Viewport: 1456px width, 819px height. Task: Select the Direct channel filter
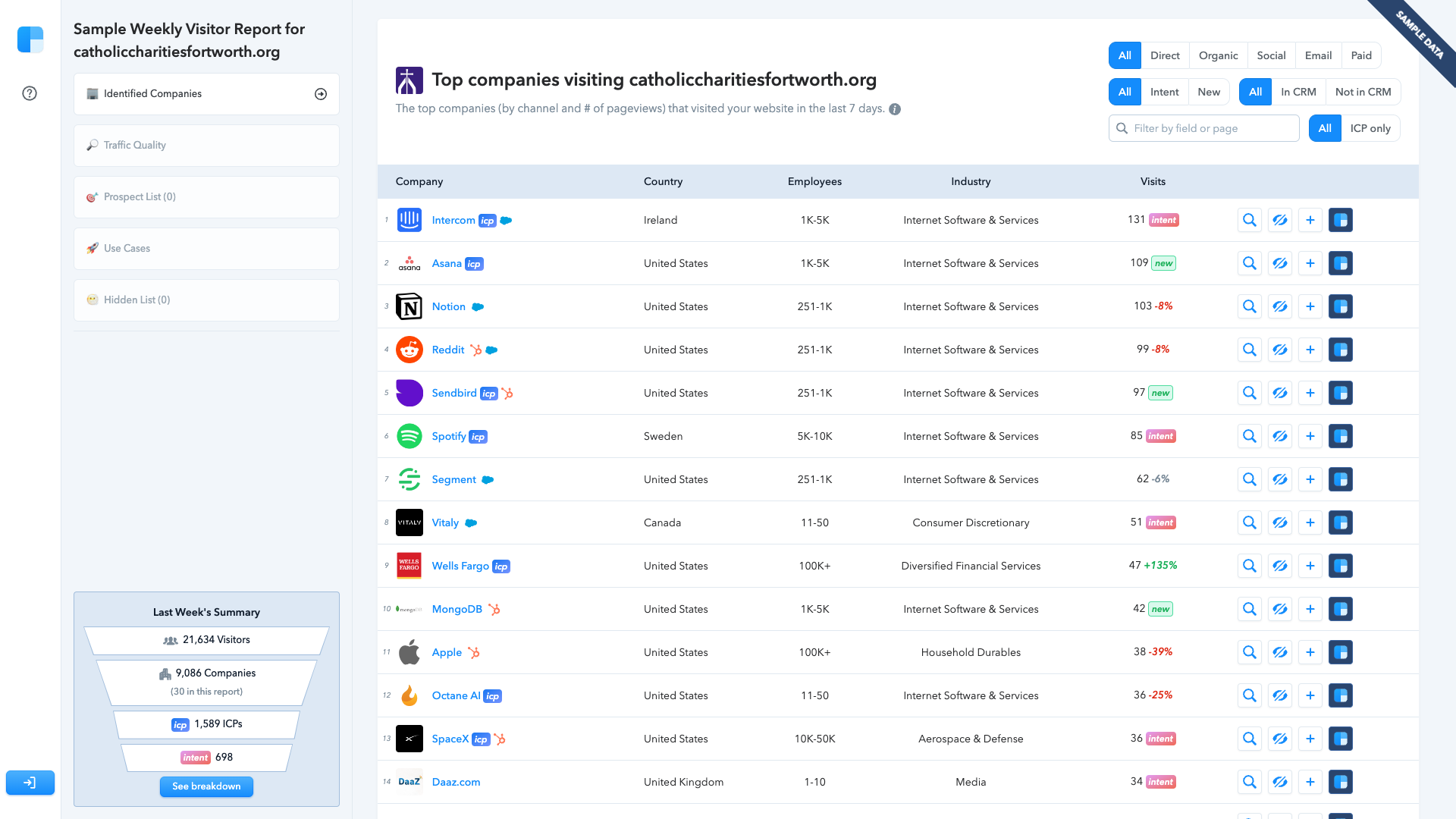[x=1165, y=55]
